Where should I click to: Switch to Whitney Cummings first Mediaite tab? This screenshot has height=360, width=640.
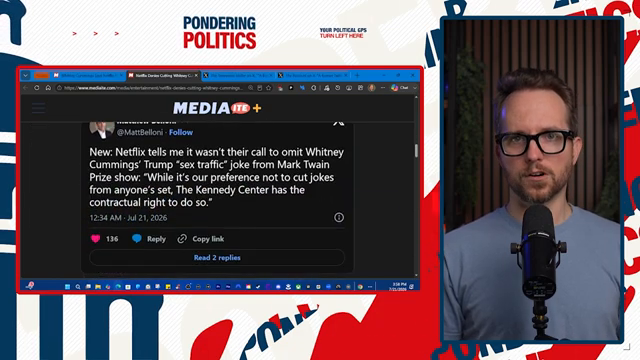click(x=89, y=76)
